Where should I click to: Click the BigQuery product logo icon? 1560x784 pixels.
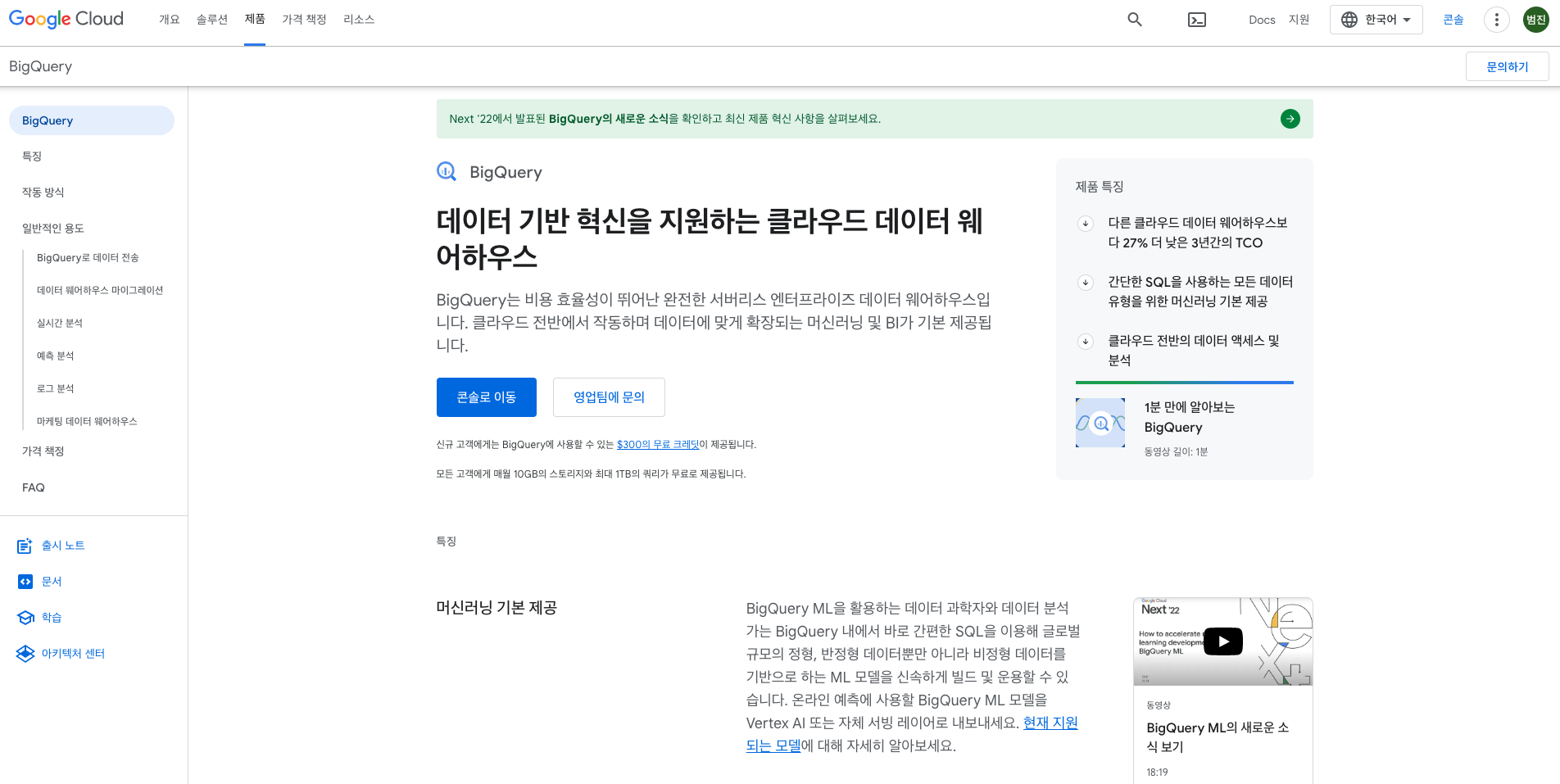(x=447, y=171)
